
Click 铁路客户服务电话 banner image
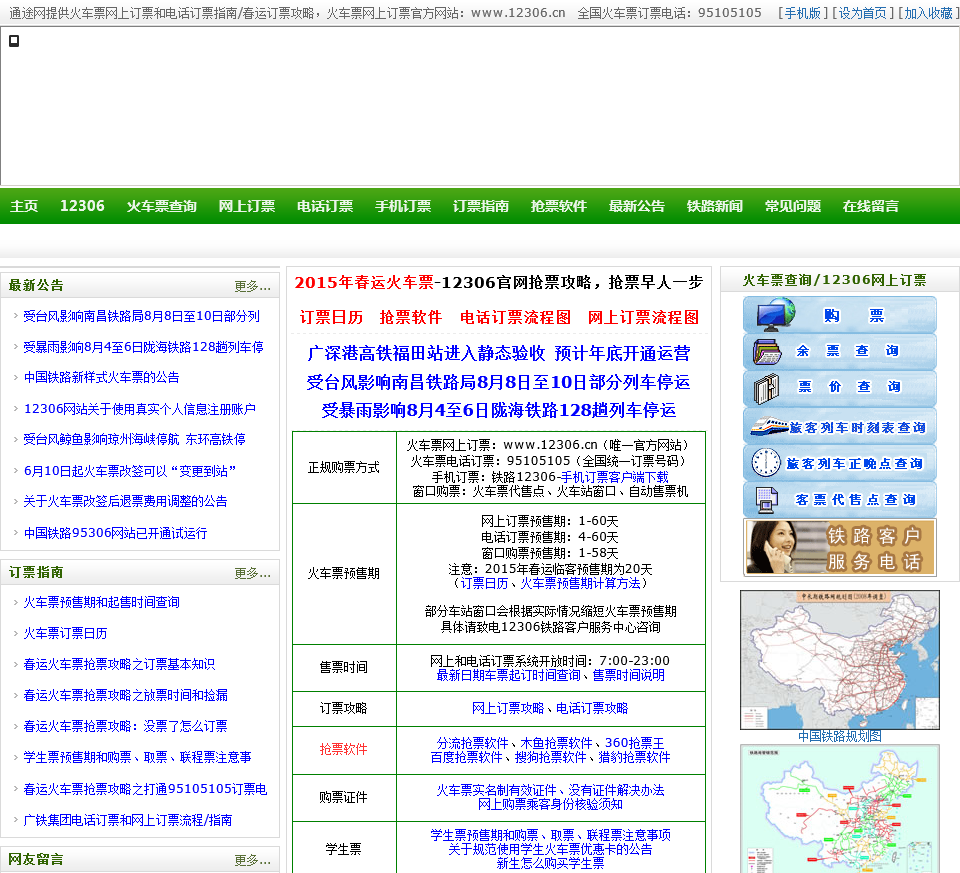click(x=839, y=547)
